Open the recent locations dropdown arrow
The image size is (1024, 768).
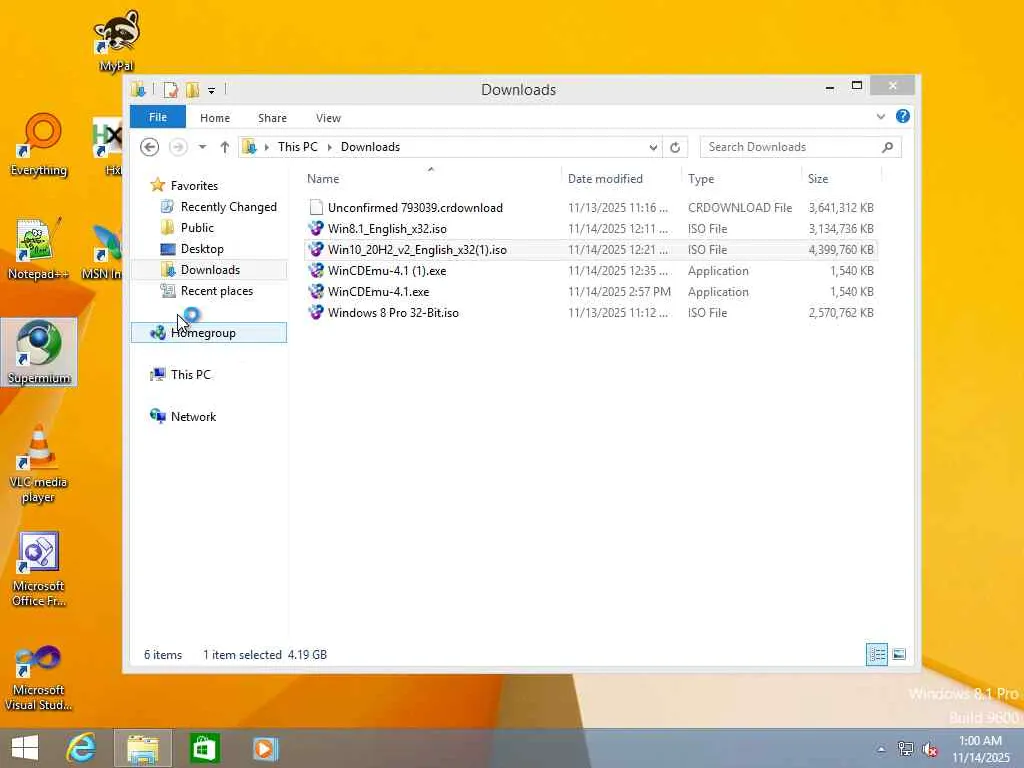(202, 147)
